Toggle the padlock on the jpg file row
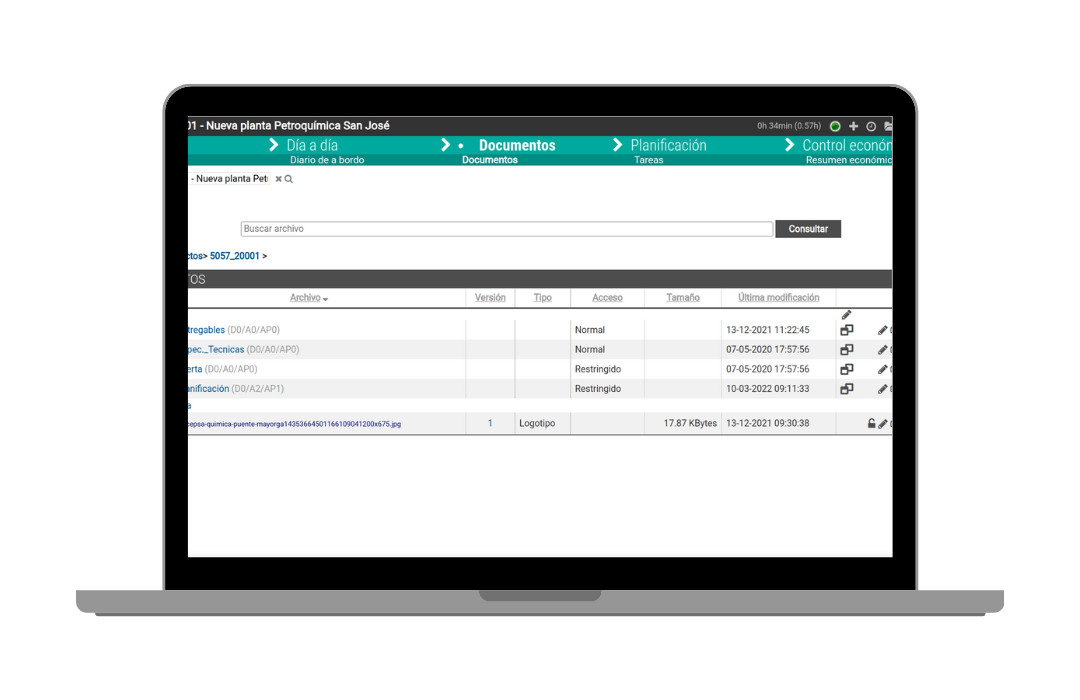This screenshot has height=700, width=1080. point(871,424)
